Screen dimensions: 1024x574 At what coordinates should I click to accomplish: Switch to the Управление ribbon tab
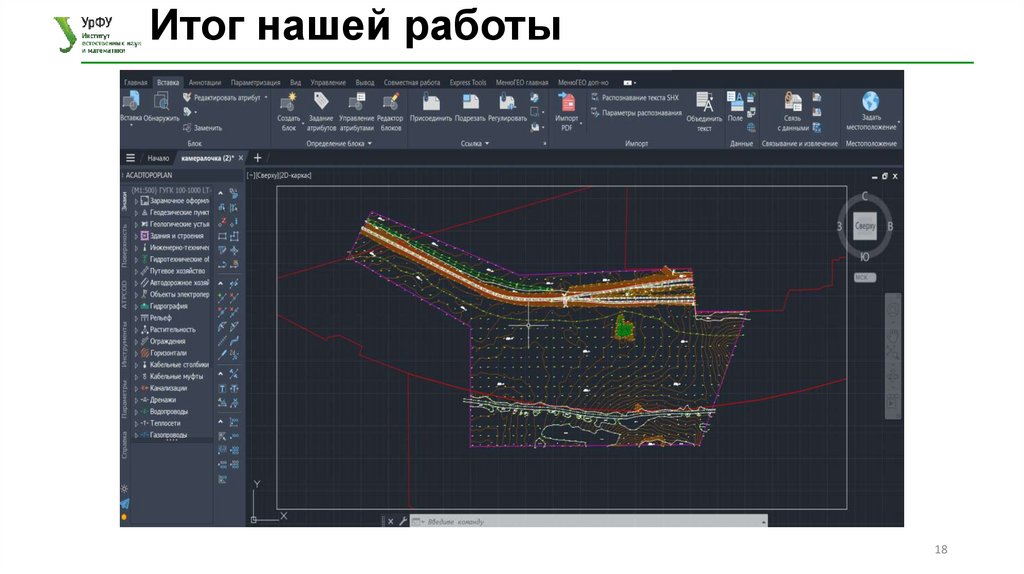pos(328,82)
